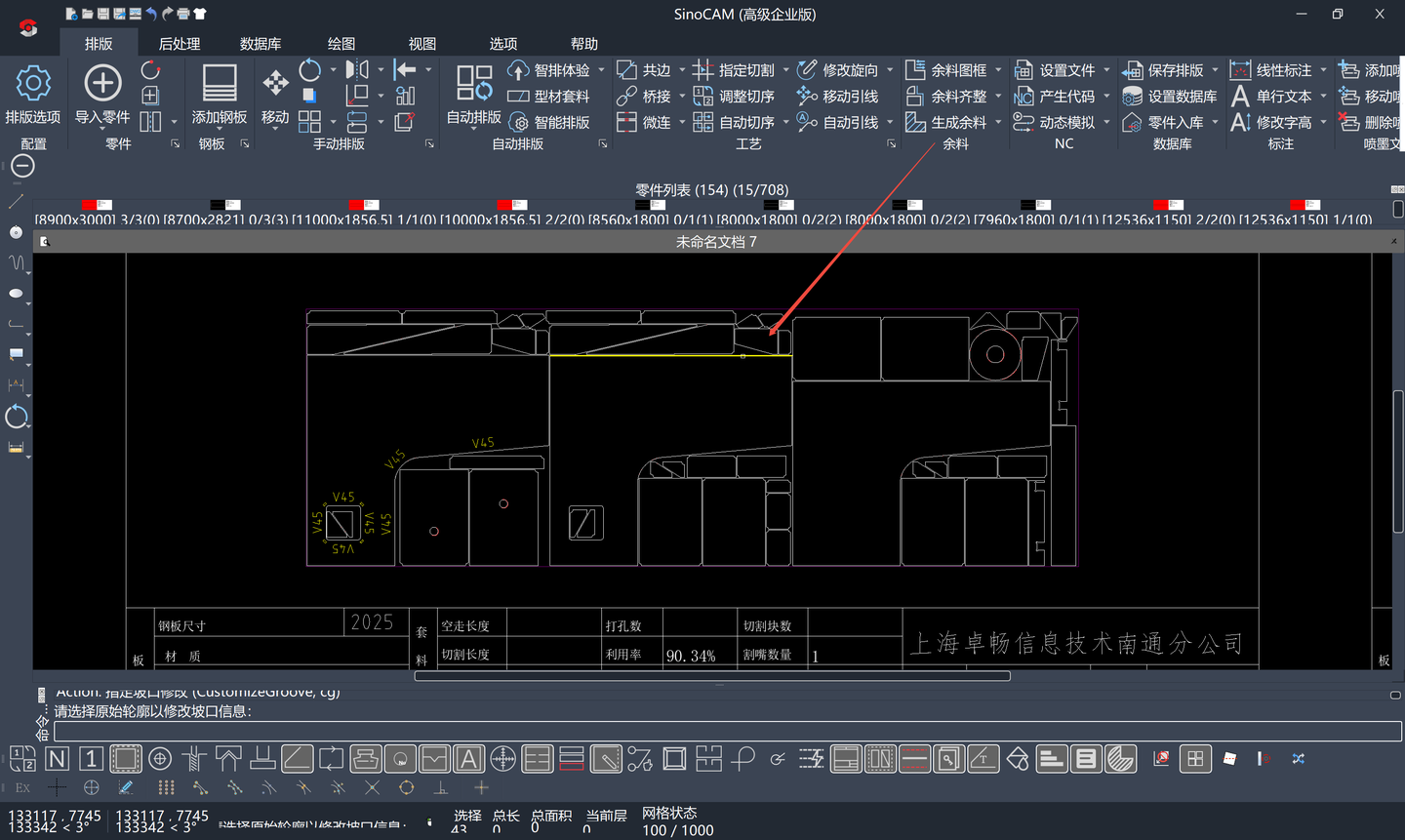1405x840 pixels.
Task: Click the 型材套料 button
Action: pyautogui.click(x=549, y=97)
